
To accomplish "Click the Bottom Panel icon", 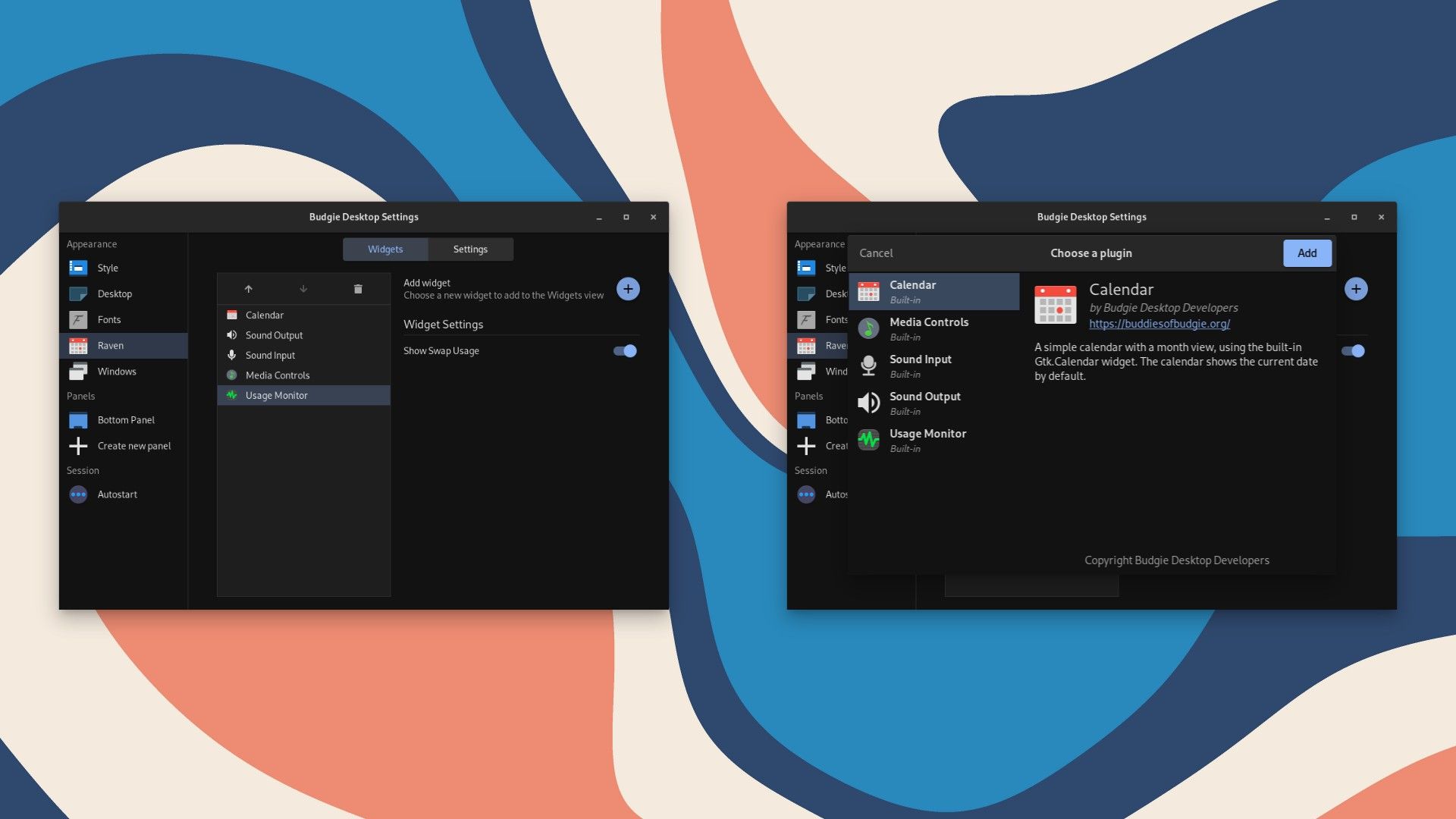I will click(78, 419).
